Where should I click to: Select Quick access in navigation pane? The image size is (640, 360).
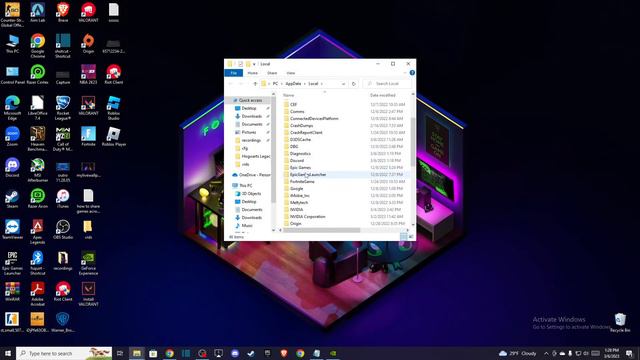click(249, 100)
